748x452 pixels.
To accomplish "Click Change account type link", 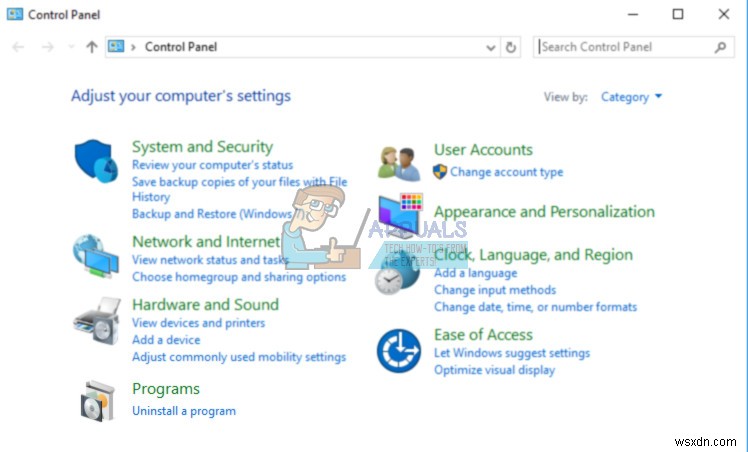I will [506, 172].
